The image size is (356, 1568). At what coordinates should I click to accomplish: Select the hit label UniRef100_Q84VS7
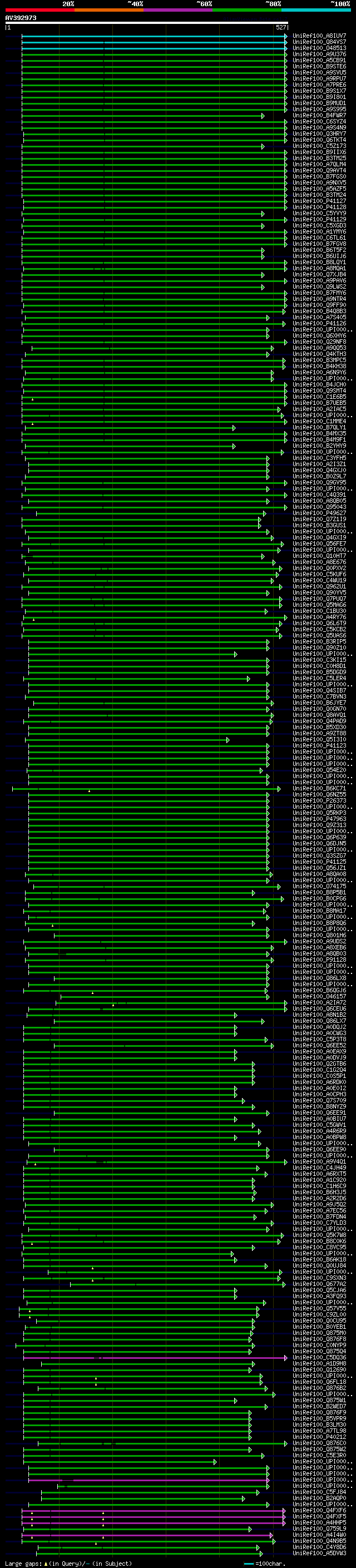[x=319, y=42]
